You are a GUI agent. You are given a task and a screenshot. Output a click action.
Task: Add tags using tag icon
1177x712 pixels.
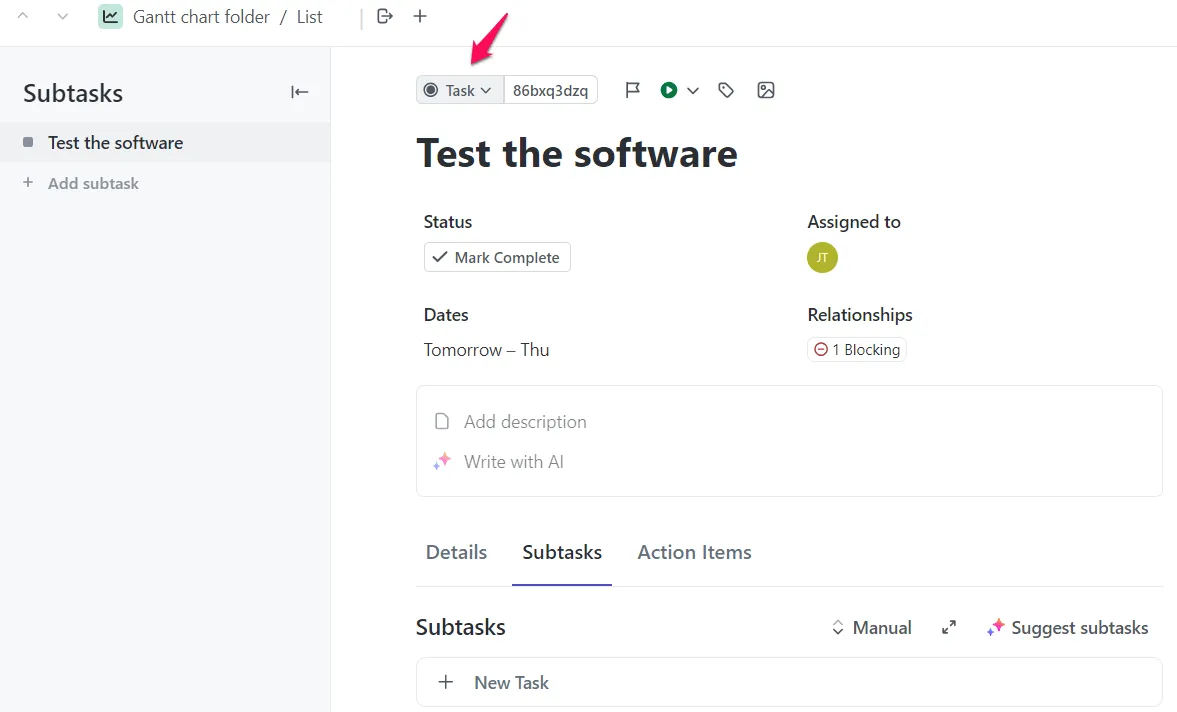click(x=726, y=90)
